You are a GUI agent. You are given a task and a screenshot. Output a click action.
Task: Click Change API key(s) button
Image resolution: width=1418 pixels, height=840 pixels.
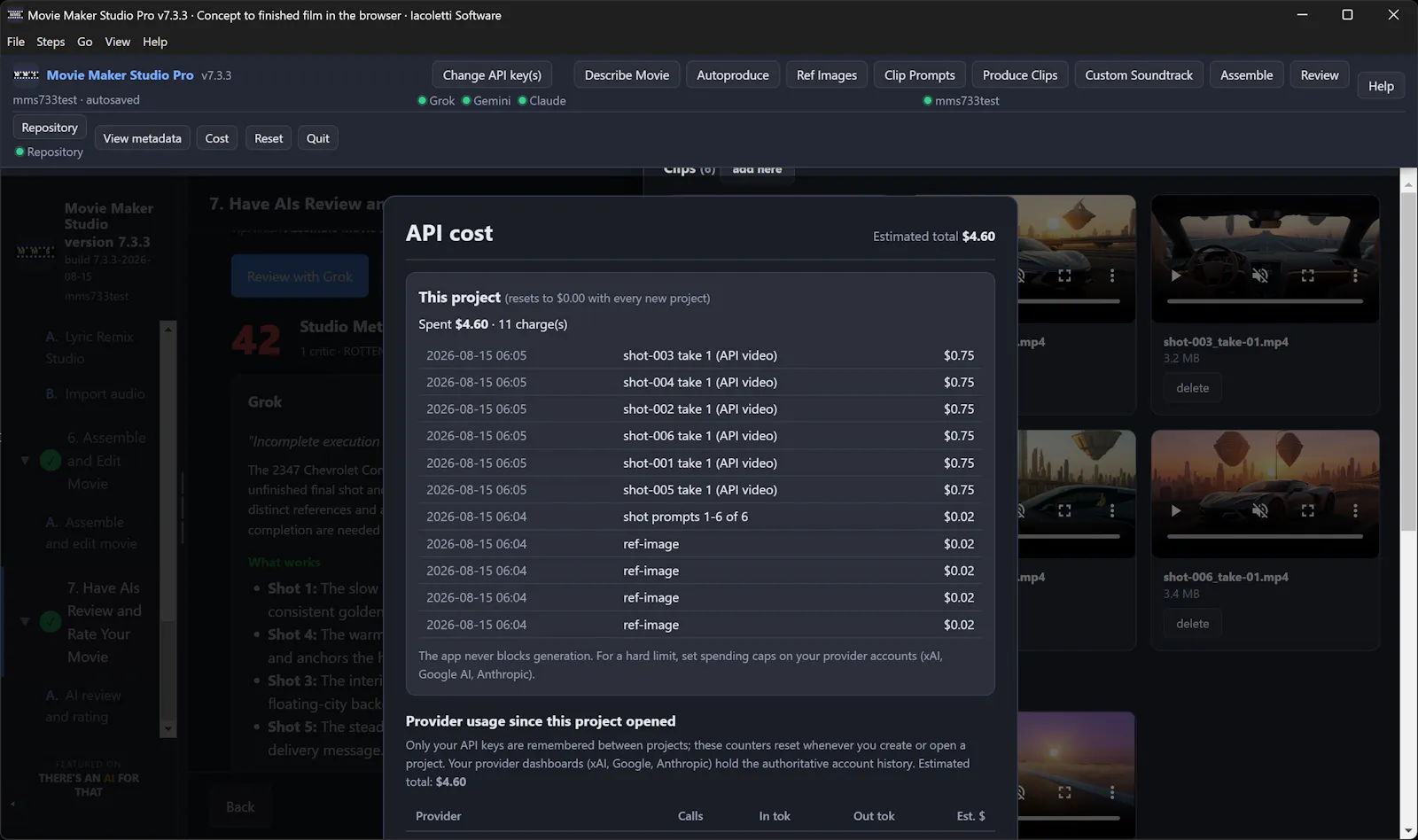point(492,75)
